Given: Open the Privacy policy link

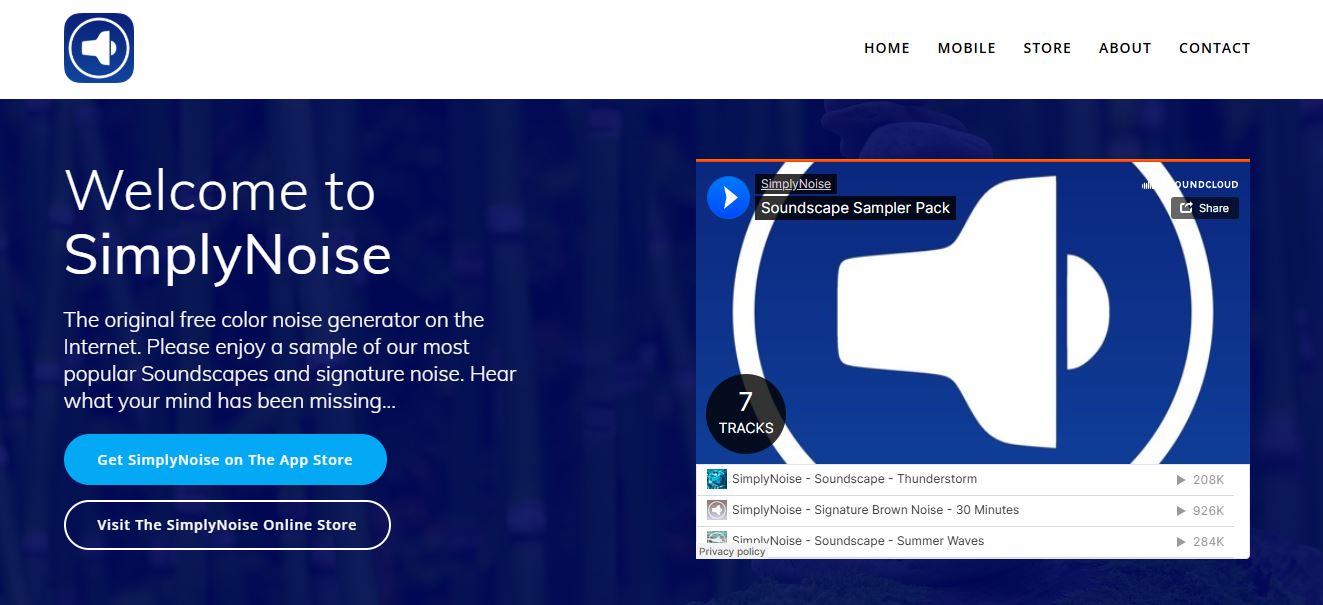Looking at the screenshot, I should (732, 552).
